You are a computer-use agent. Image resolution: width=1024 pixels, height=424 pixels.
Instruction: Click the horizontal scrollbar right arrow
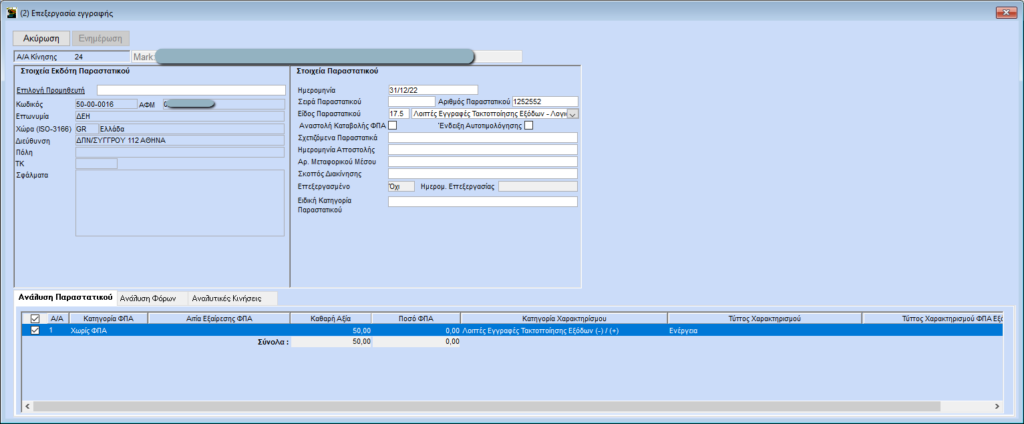point(997,406)
